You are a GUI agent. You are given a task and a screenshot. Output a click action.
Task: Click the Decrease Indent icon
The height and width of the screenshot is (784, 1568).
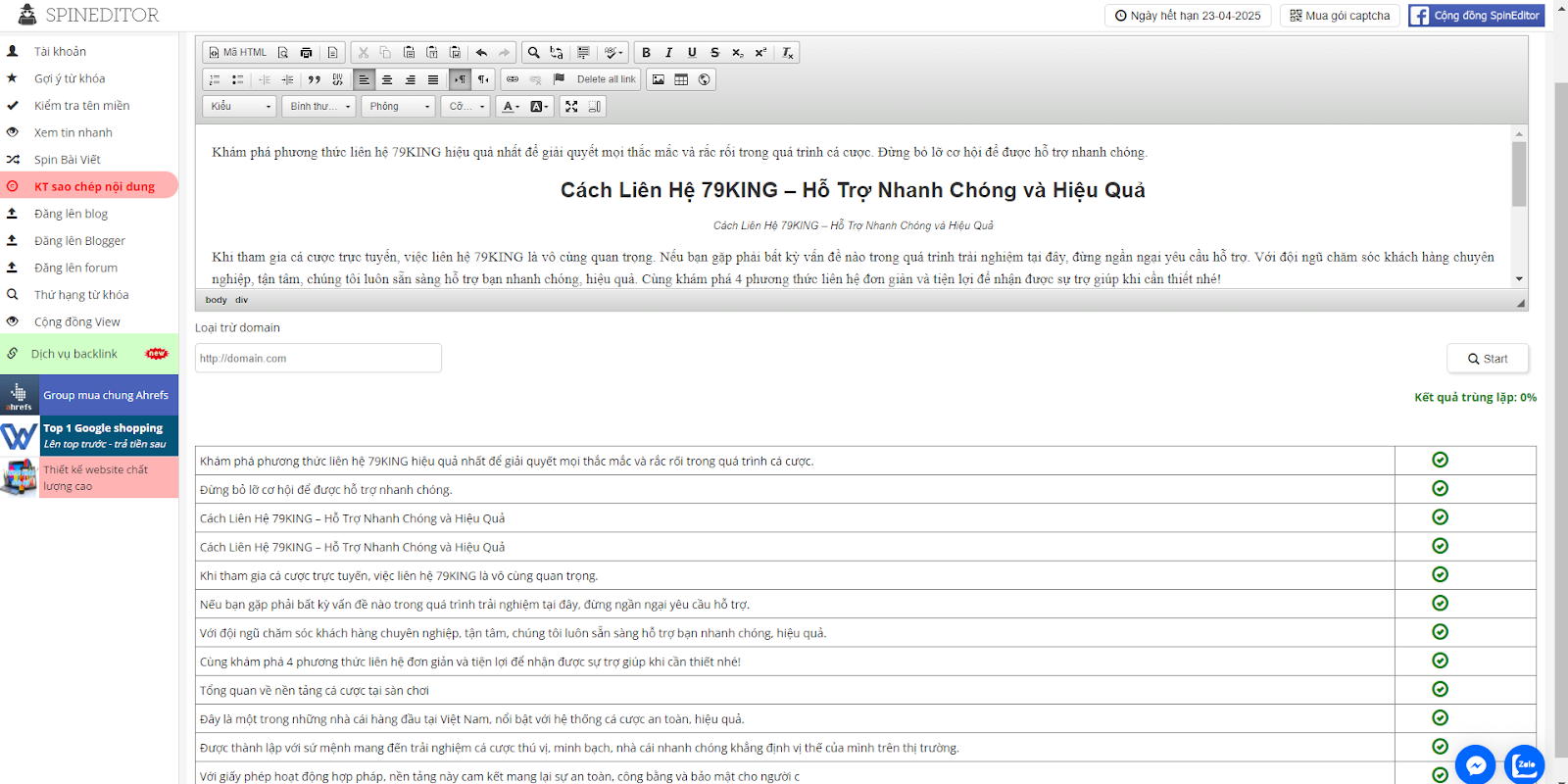(x=265, y=79)
